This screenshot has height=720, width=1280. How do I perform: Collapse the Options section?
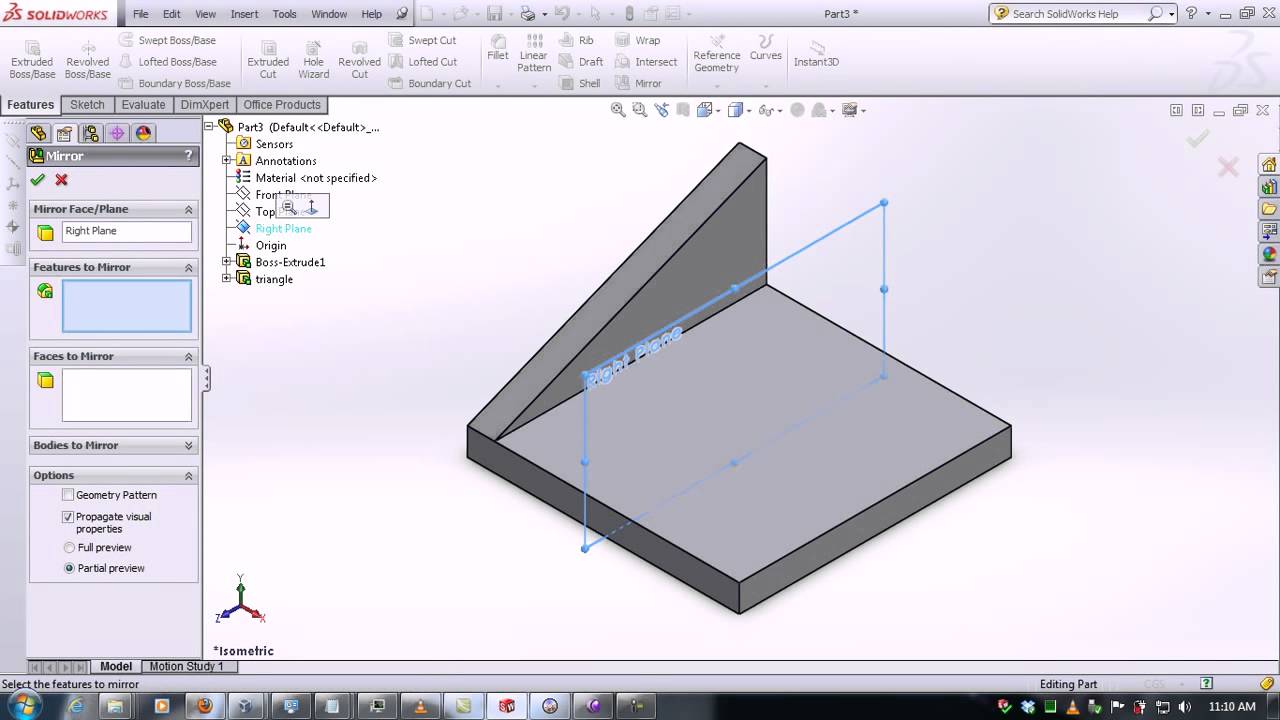click(188, 475)
